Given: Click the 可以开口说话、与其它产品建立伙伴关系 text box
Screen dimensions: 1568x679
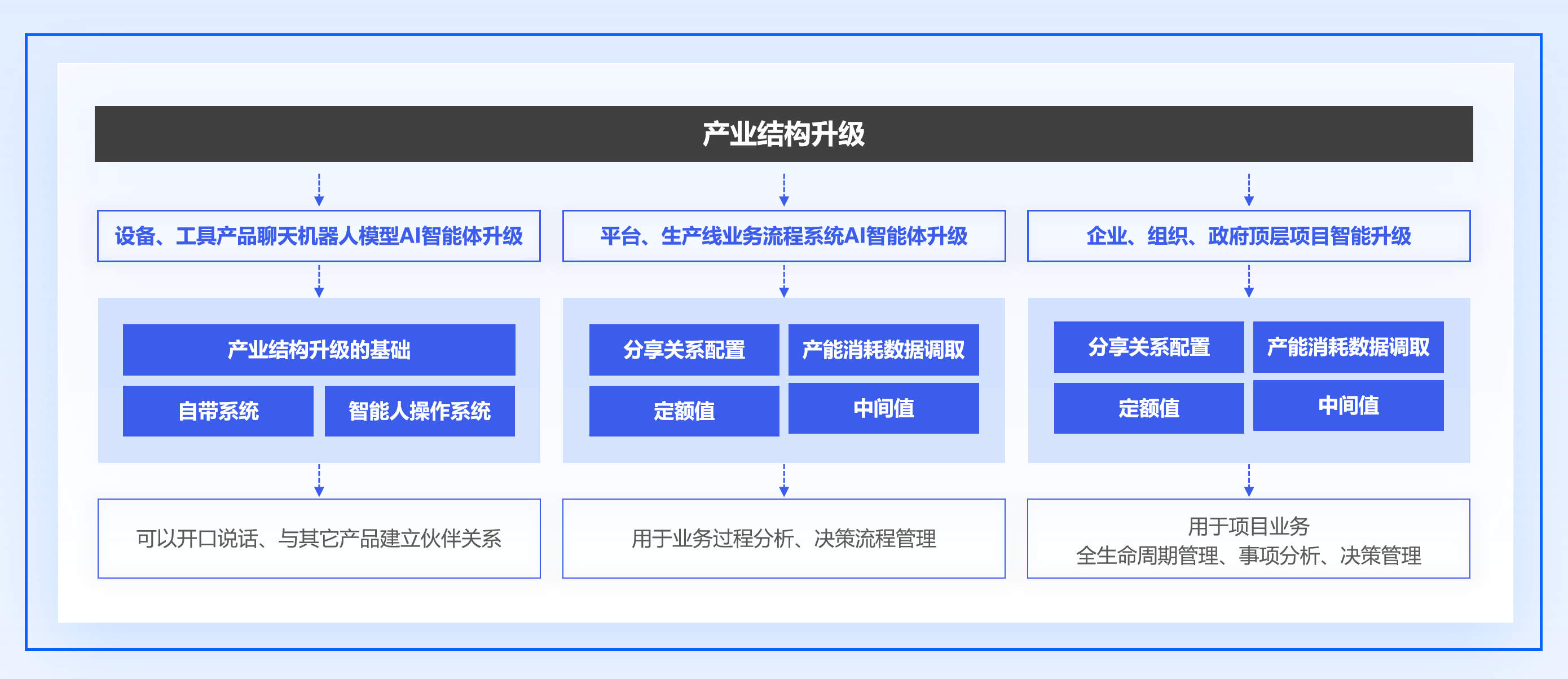Looking at the screenshot, I should coord(319,539).
